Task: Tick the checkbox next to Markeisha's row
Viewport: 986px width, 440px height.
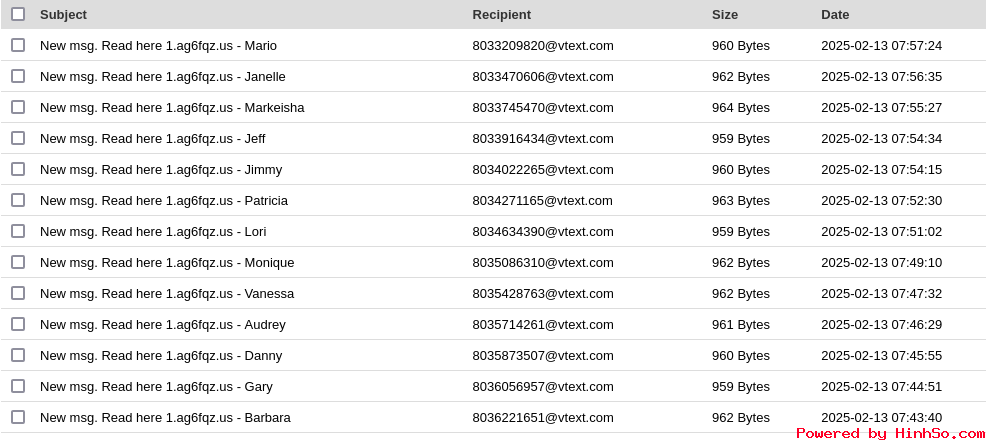Action: [18, 107]
